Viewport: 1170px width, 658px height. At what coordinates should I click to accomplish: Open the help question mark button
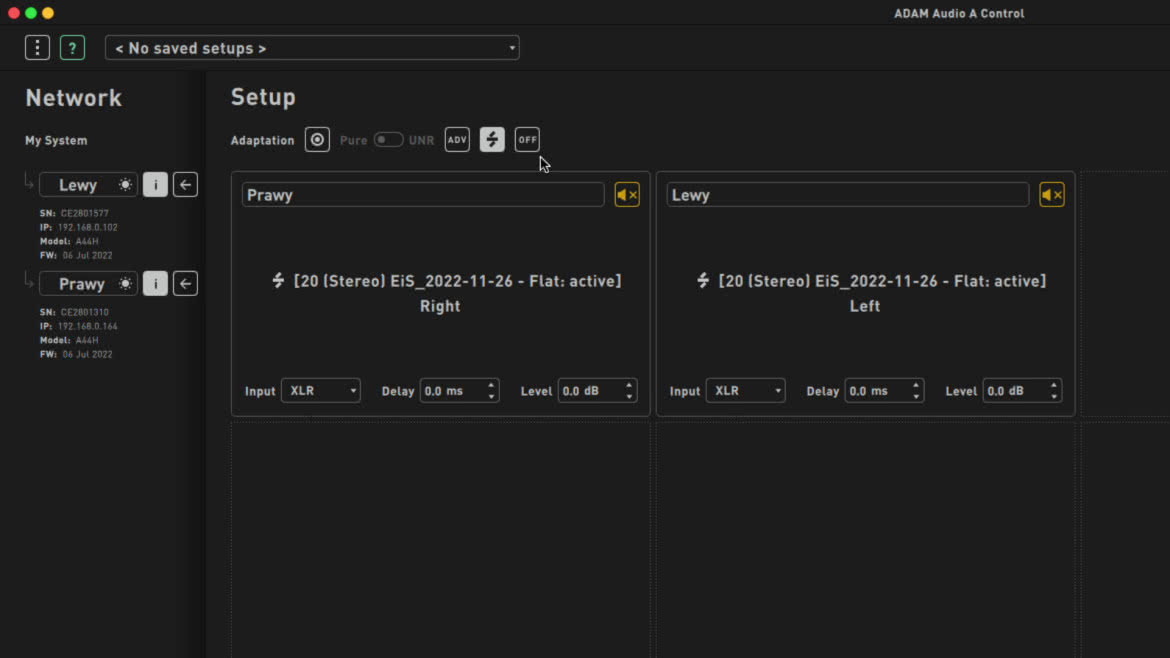coord(72,48)
